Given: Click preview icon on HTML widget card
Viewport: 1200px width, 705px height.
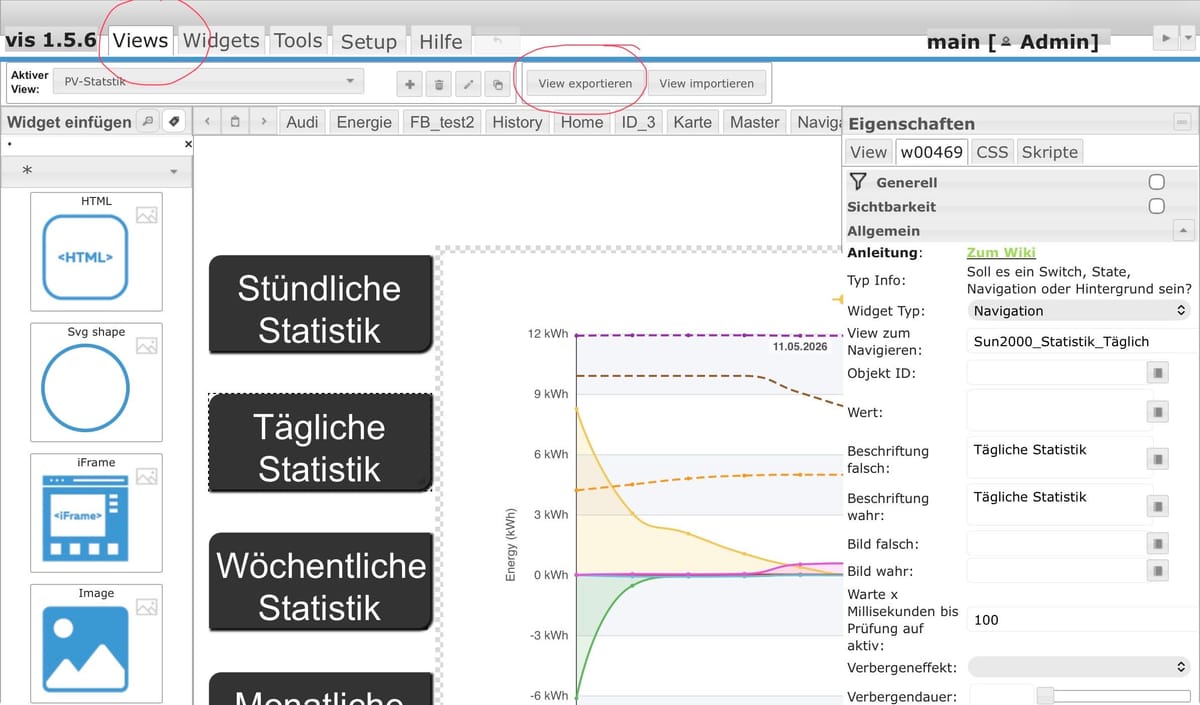Looking at the screenshot, I should tap(147, 215).
